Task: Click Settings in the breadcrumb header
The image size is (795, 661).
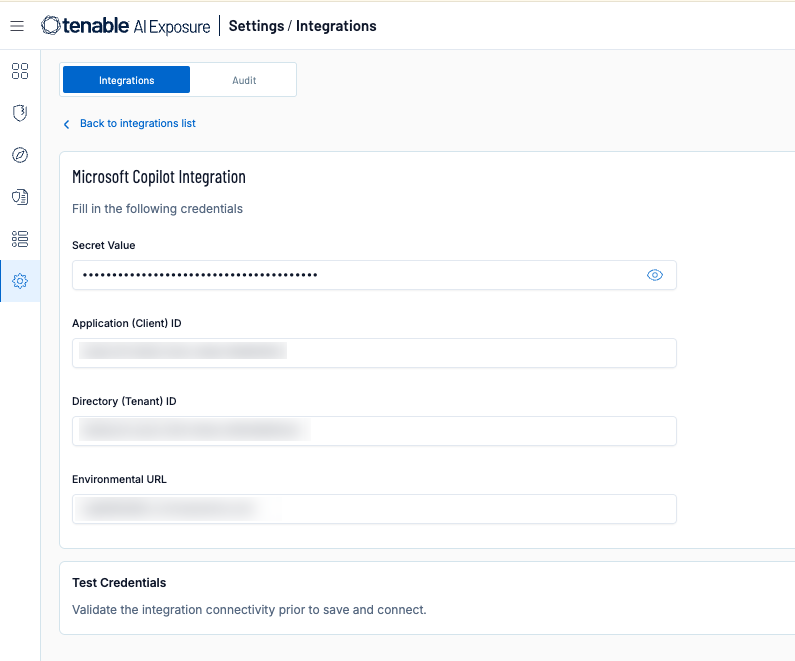Action: [256, 26]
